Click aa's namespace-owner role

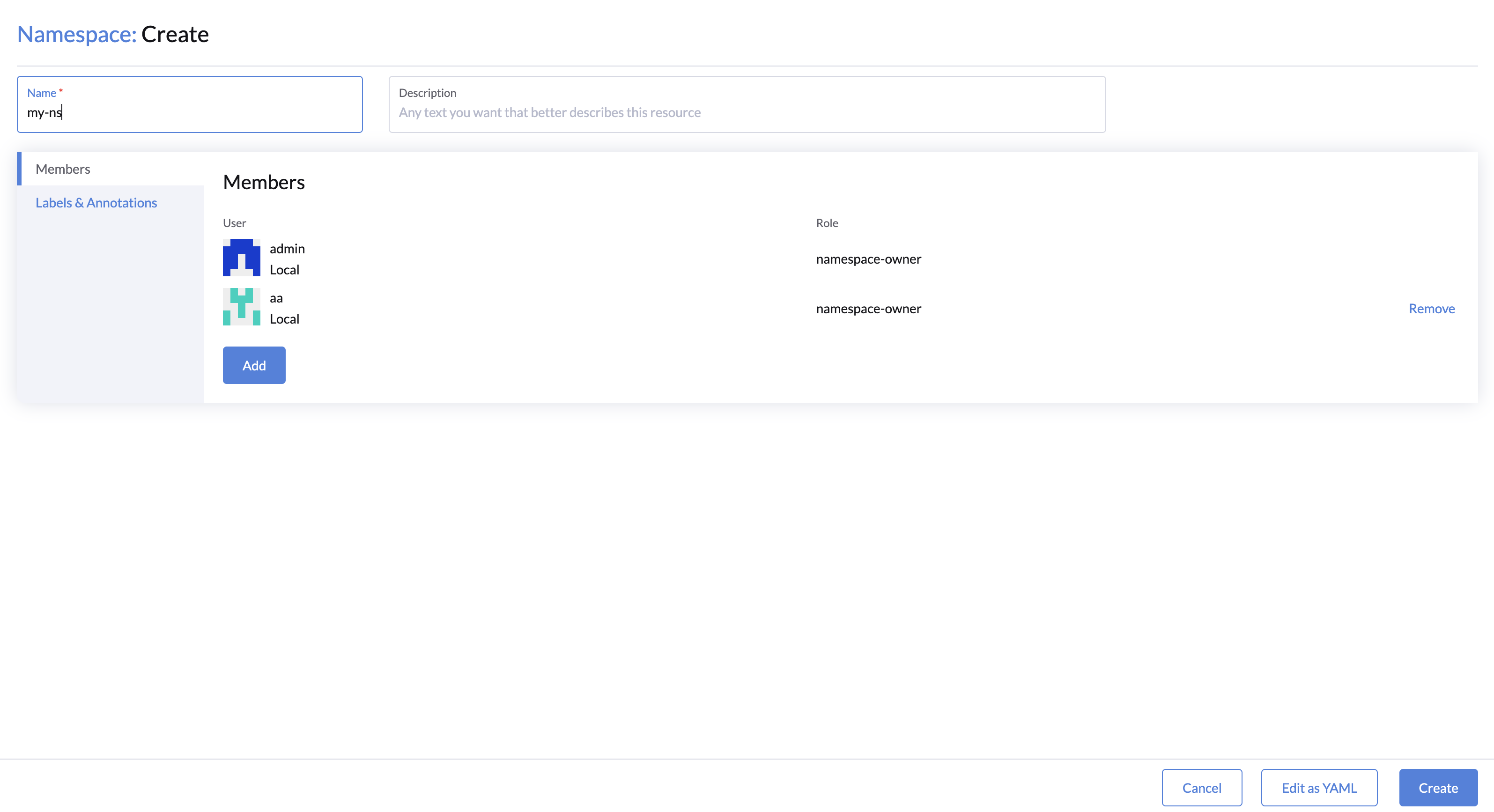pyautogui.click(x=868, y=309)
